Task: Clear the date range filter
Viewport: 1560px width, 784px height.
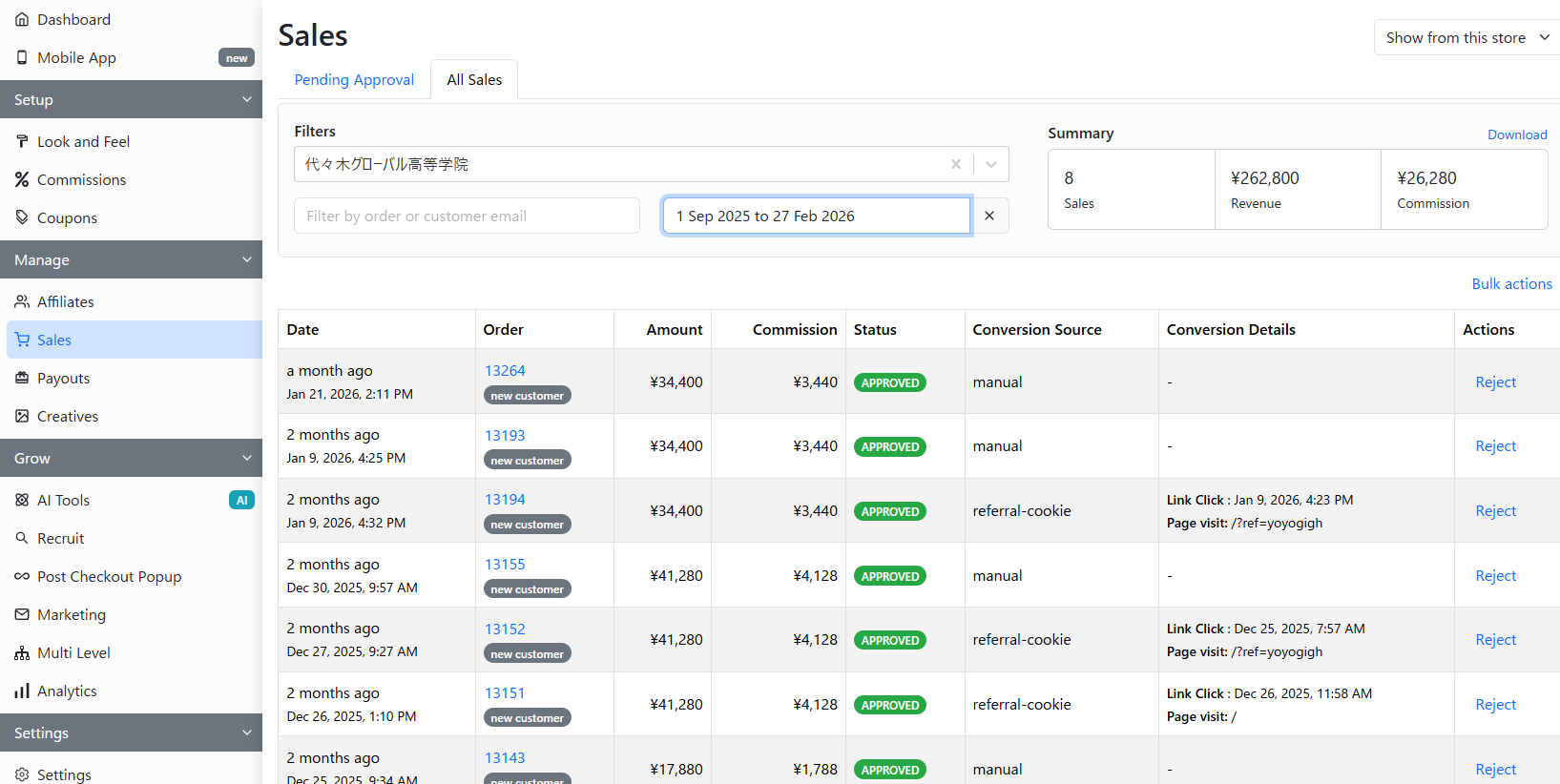Action: (x=989, y=216)
